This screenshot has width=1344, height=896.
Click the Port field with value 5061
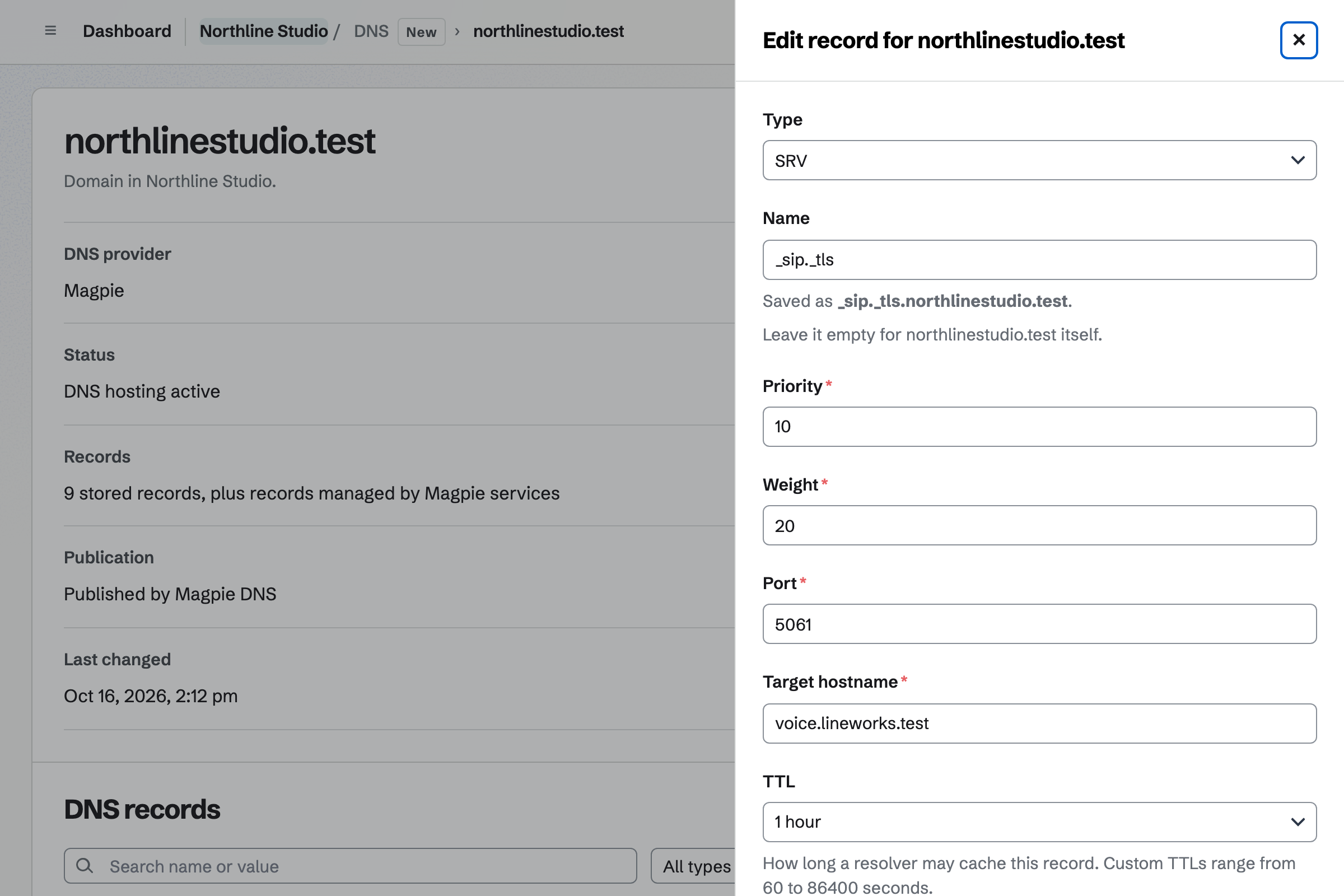[1039, 624]
